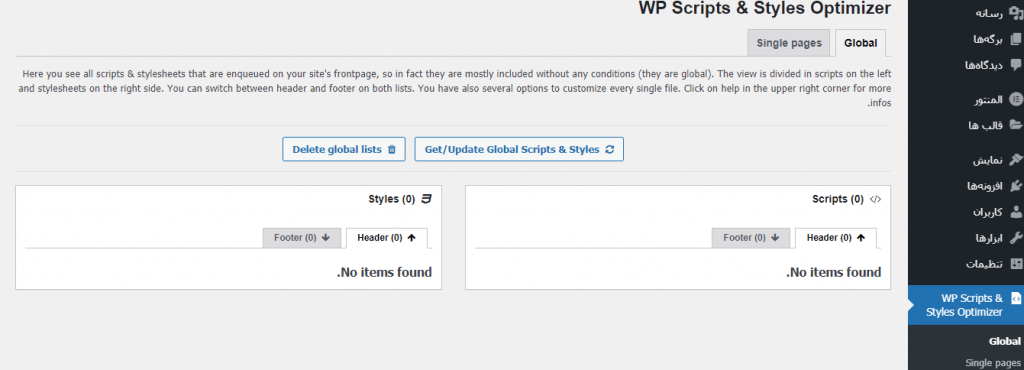Click the Pages icon in sidebar
This screenshot has height=370, width=1024.
point(1016,39)
